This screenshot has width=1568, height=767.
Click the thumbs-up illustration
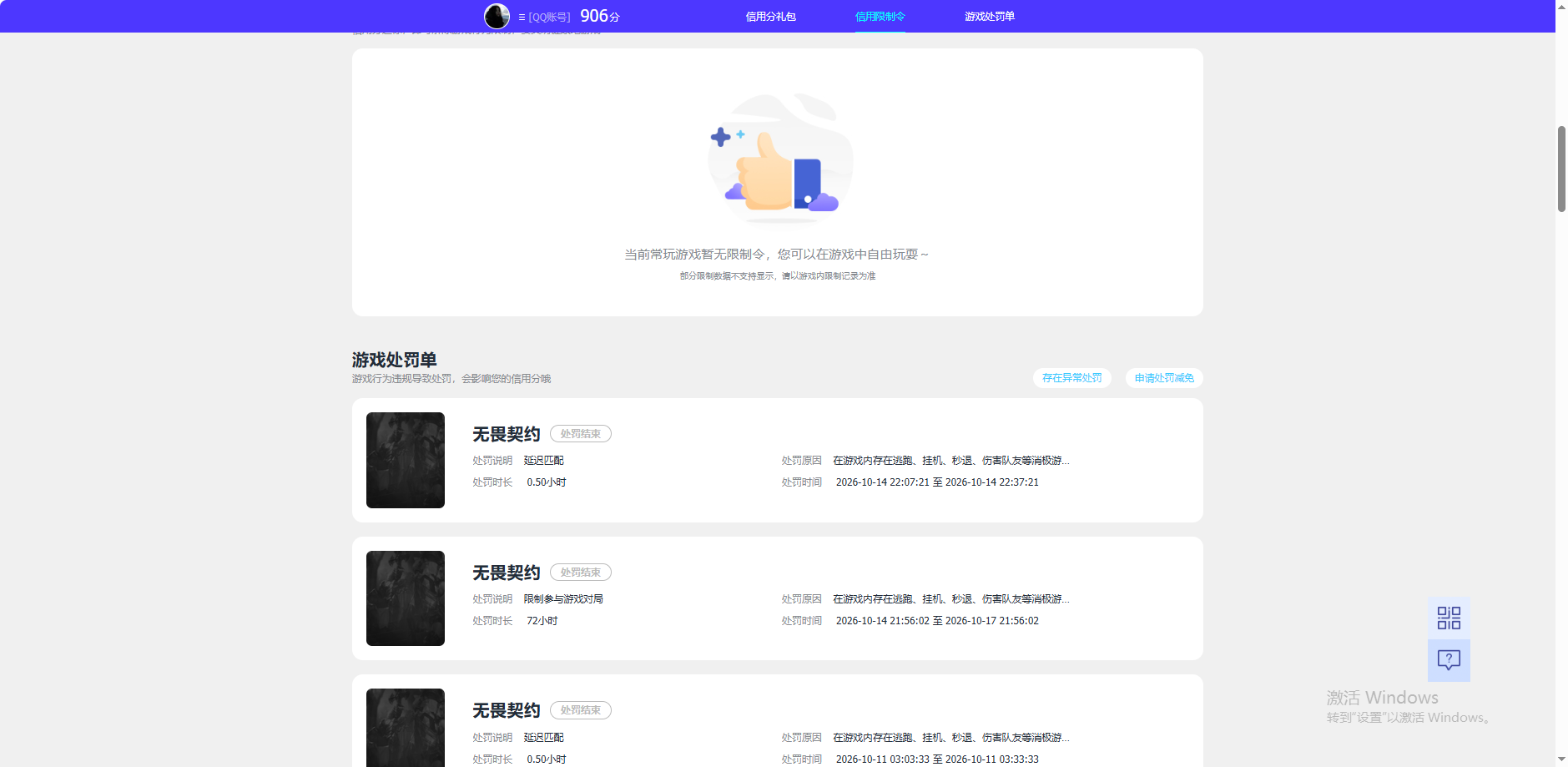[780, 158]
